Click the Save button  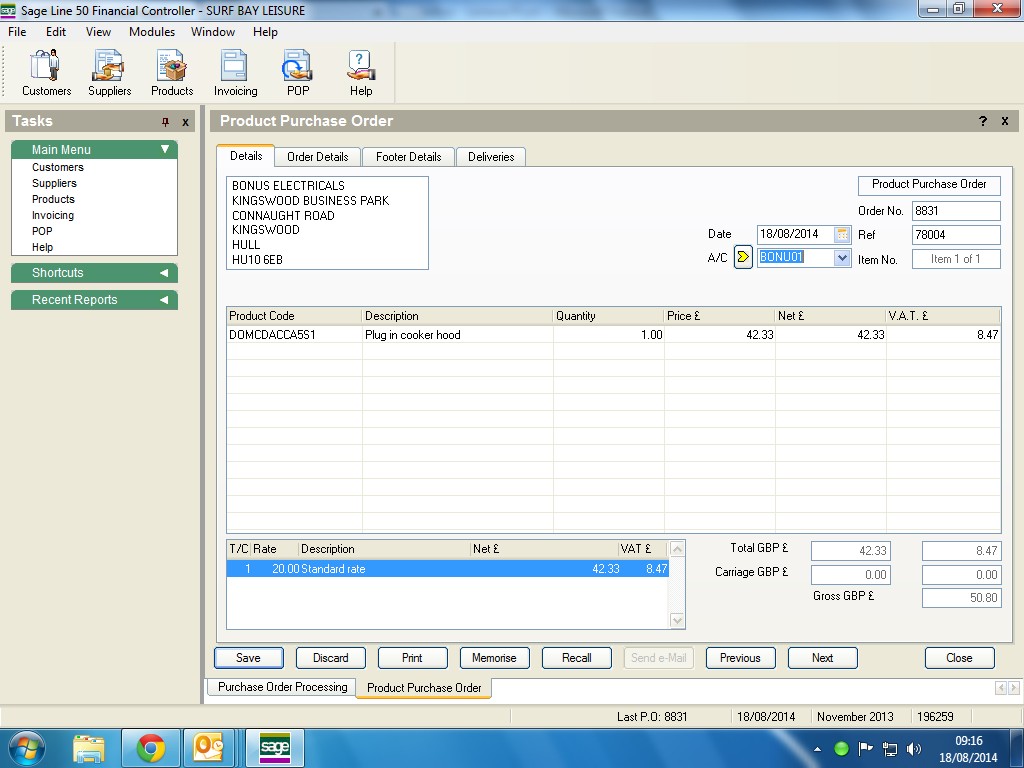pyautogui.click(x=248, y=658)
